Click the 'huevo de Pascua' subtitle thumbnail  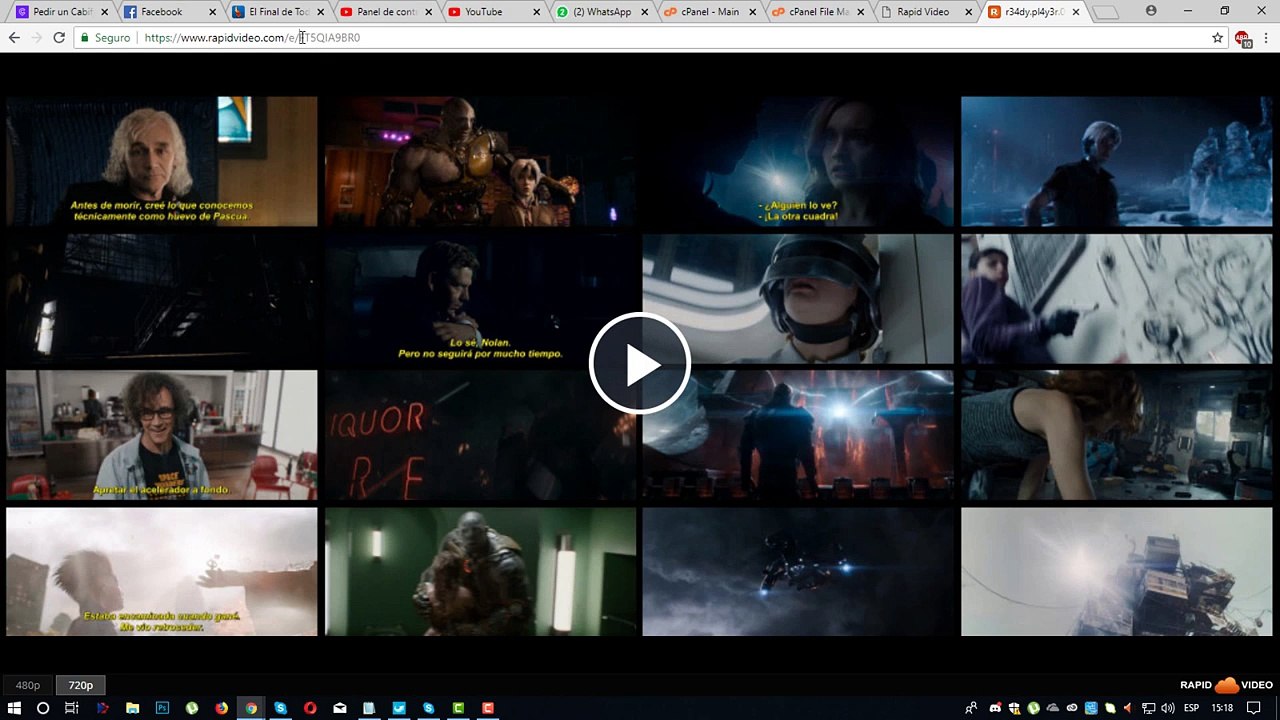tap(162, 161)
